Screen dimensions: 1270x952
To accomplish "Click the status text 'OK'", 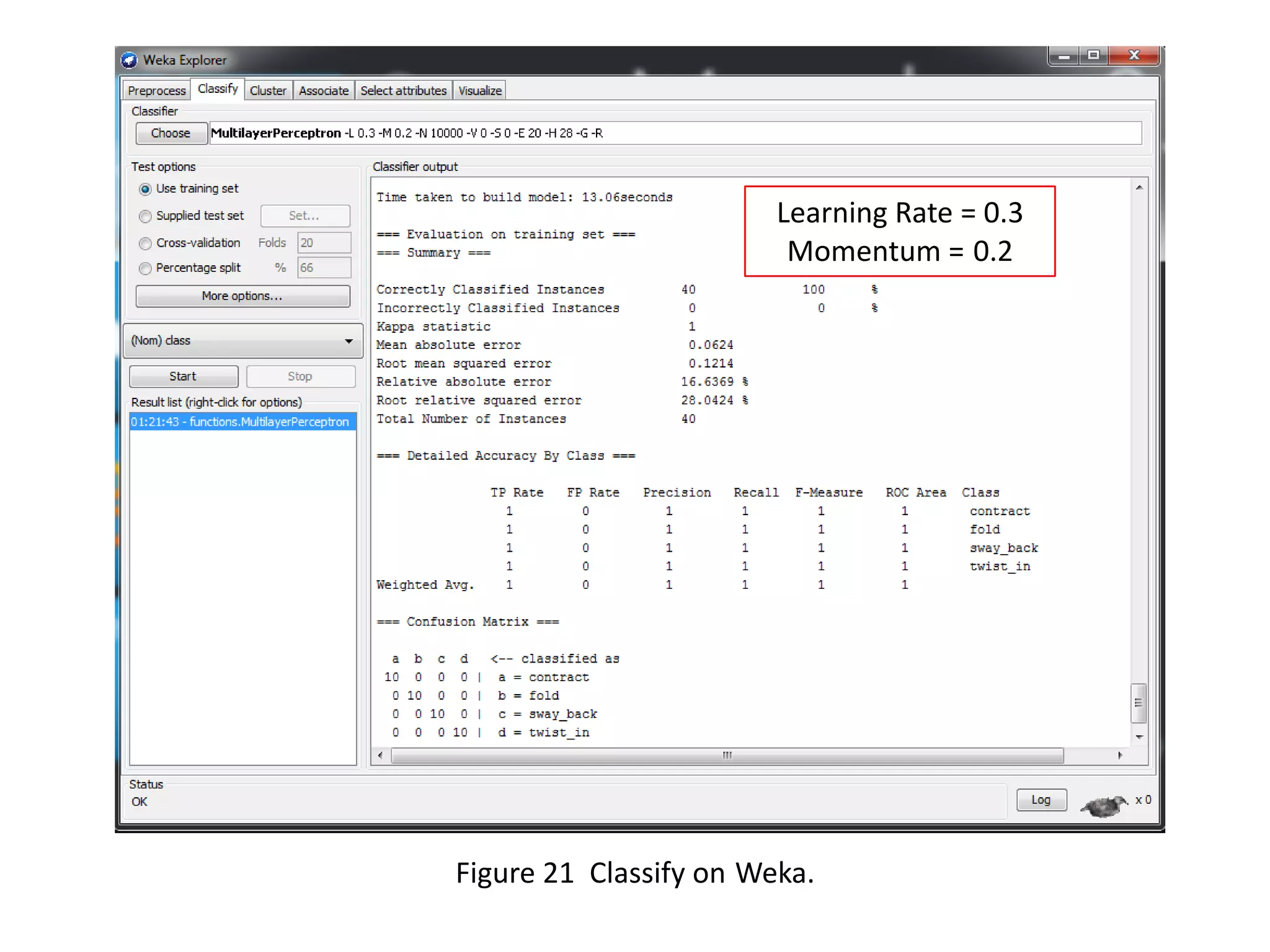I will click(140, 802).
